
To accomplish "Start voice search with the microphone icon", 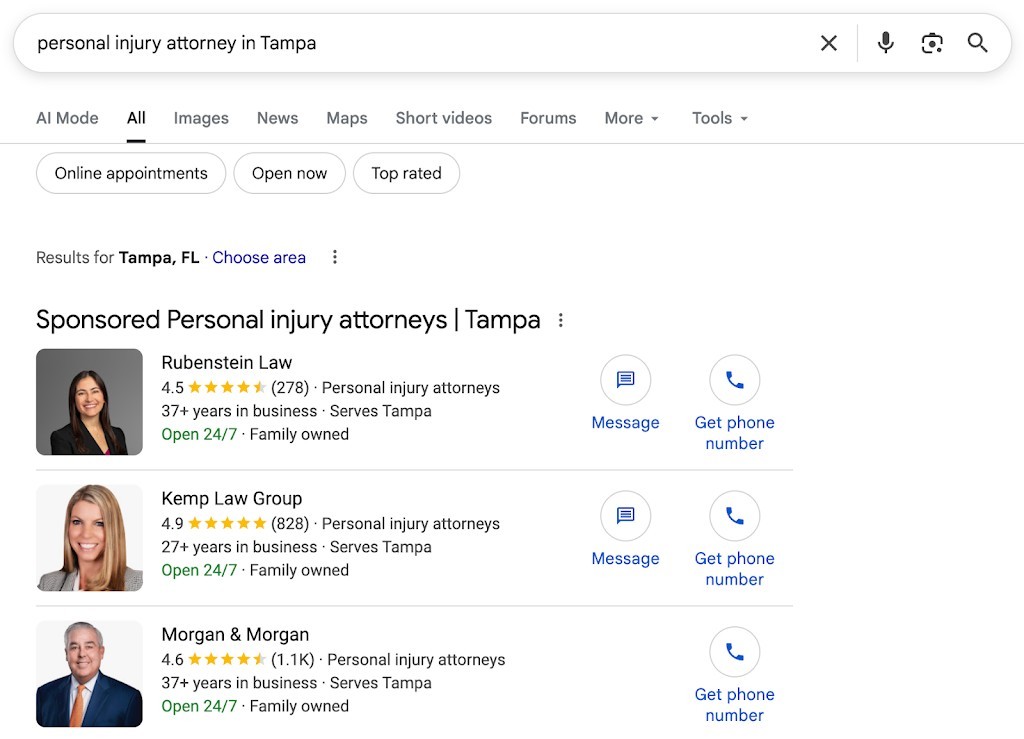I will 885,43.
